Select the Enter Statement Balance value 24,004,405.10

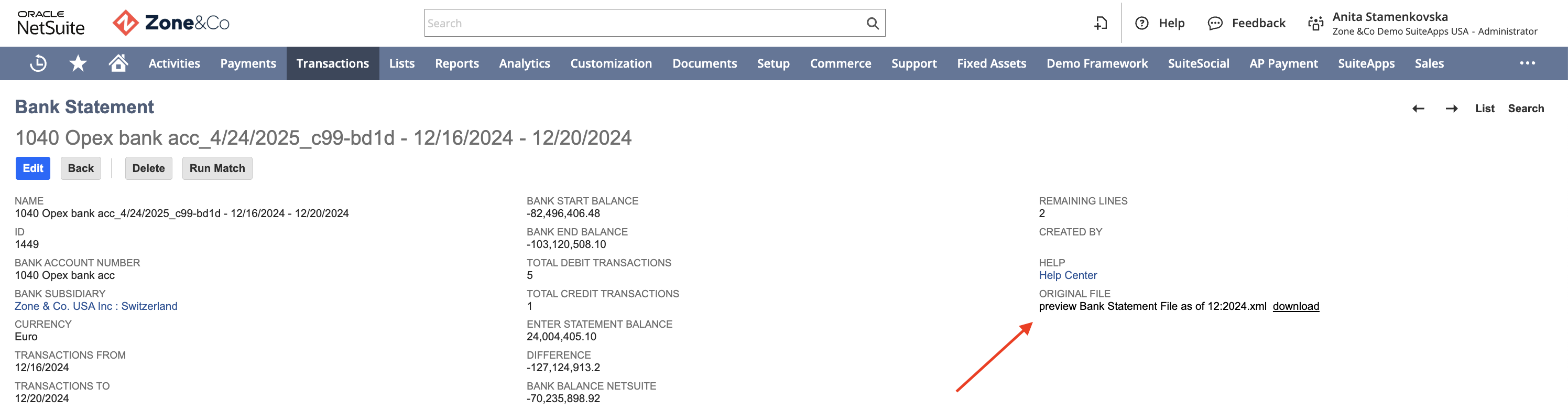click(561, 337)
